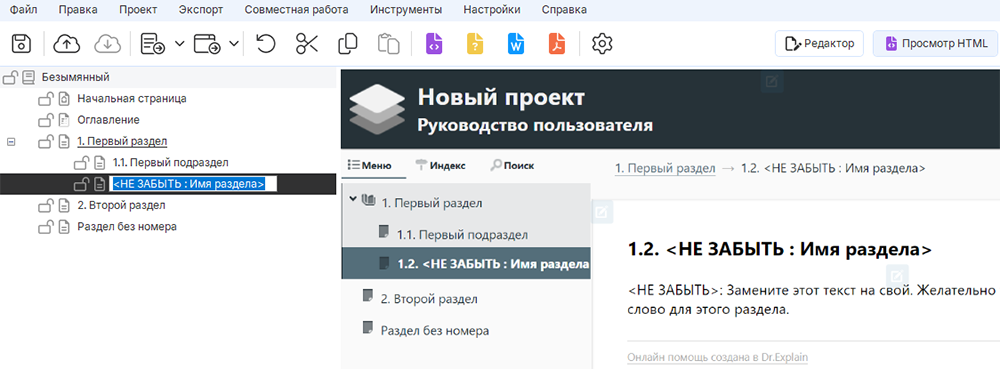Collapse 1. Первый раздел in preview menu
1000x369 pixels.
pyautogui.click(x=353, y=200)
